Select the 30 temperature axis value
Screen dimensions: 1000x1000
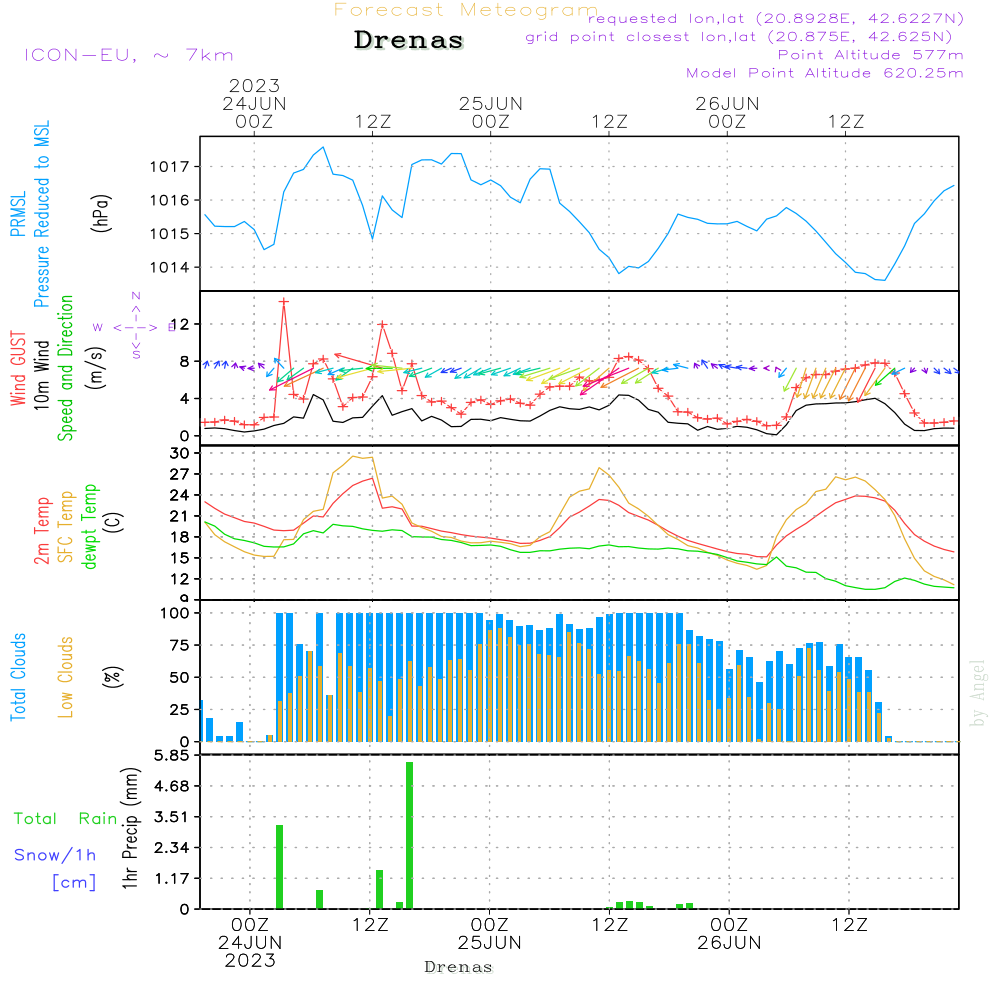[x=179, y=453]
